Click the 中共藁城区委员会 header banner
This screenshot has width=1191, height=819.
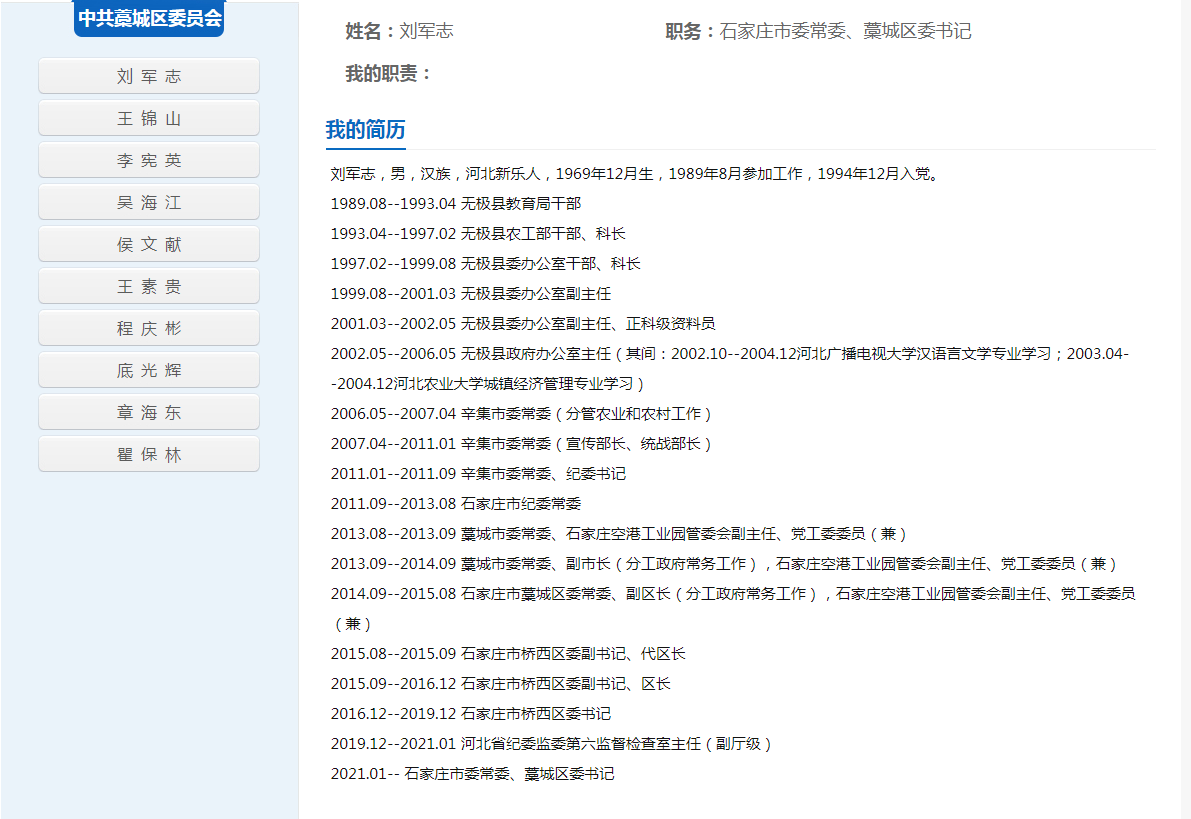[x=148, y=17]
